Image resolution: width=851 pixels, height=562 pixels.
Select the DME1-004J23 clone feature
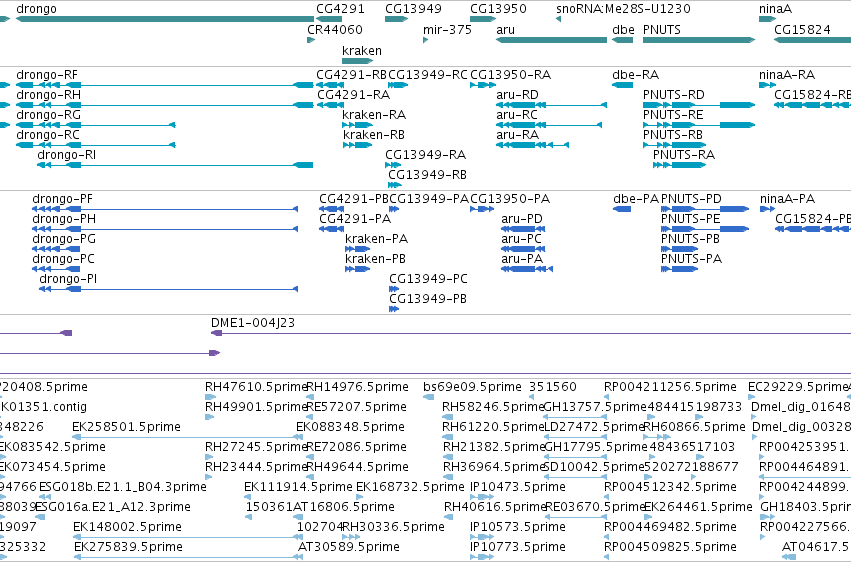click(x=531, y=333)
